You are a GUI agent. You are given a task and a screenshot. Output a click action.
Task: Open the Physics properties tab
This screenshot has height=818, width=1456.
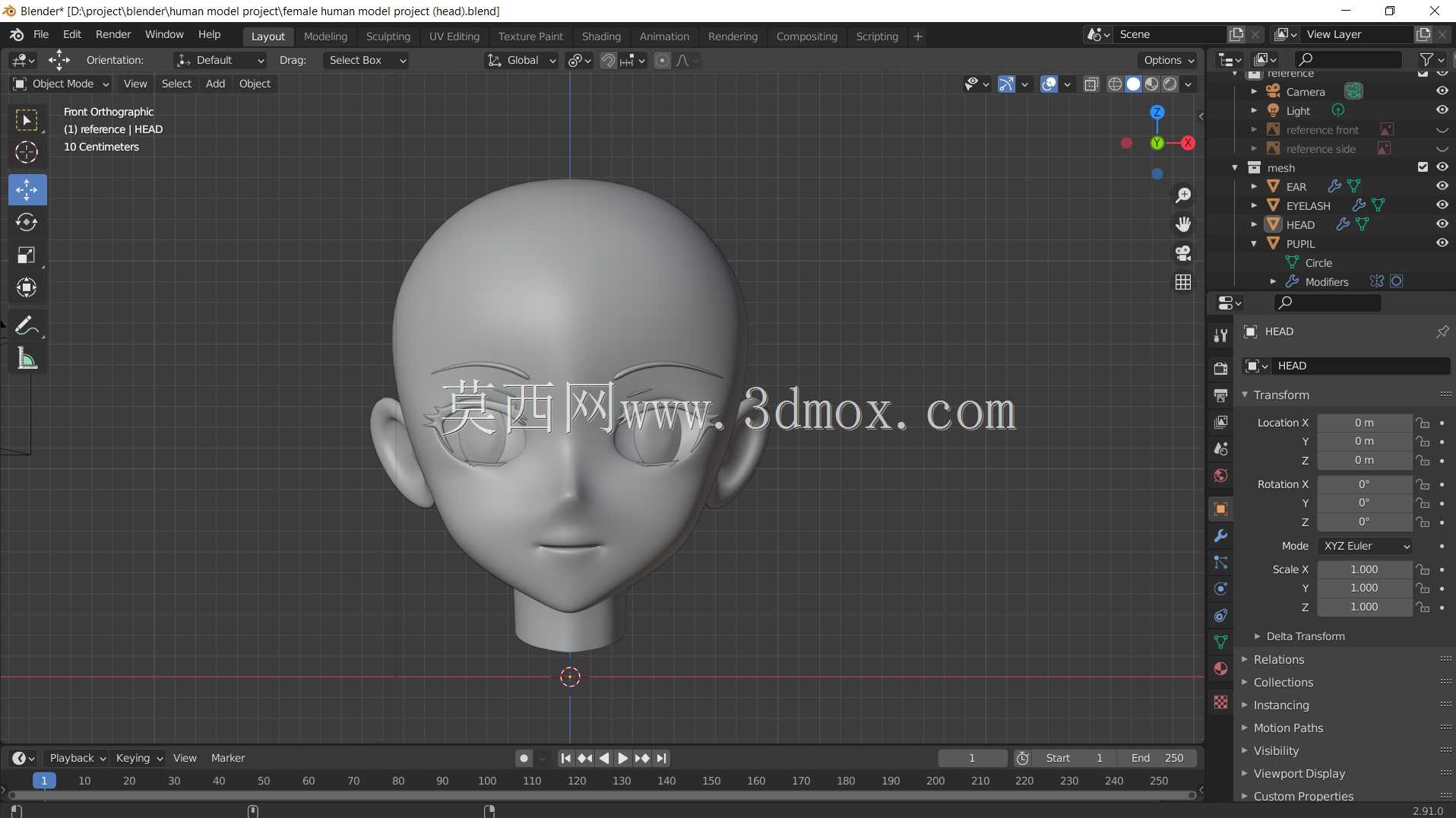click(x=1220, y=589)
